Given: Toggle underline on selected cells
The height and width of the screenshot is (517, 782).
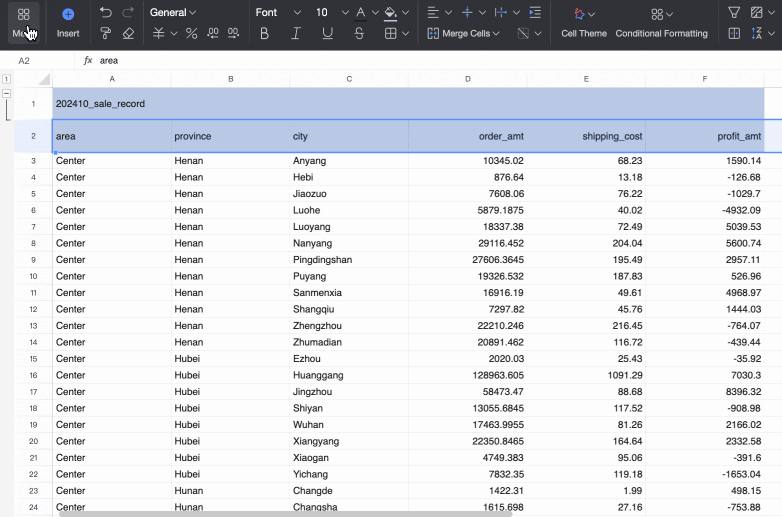Looking at the screenshot, I should click(328, 33).
